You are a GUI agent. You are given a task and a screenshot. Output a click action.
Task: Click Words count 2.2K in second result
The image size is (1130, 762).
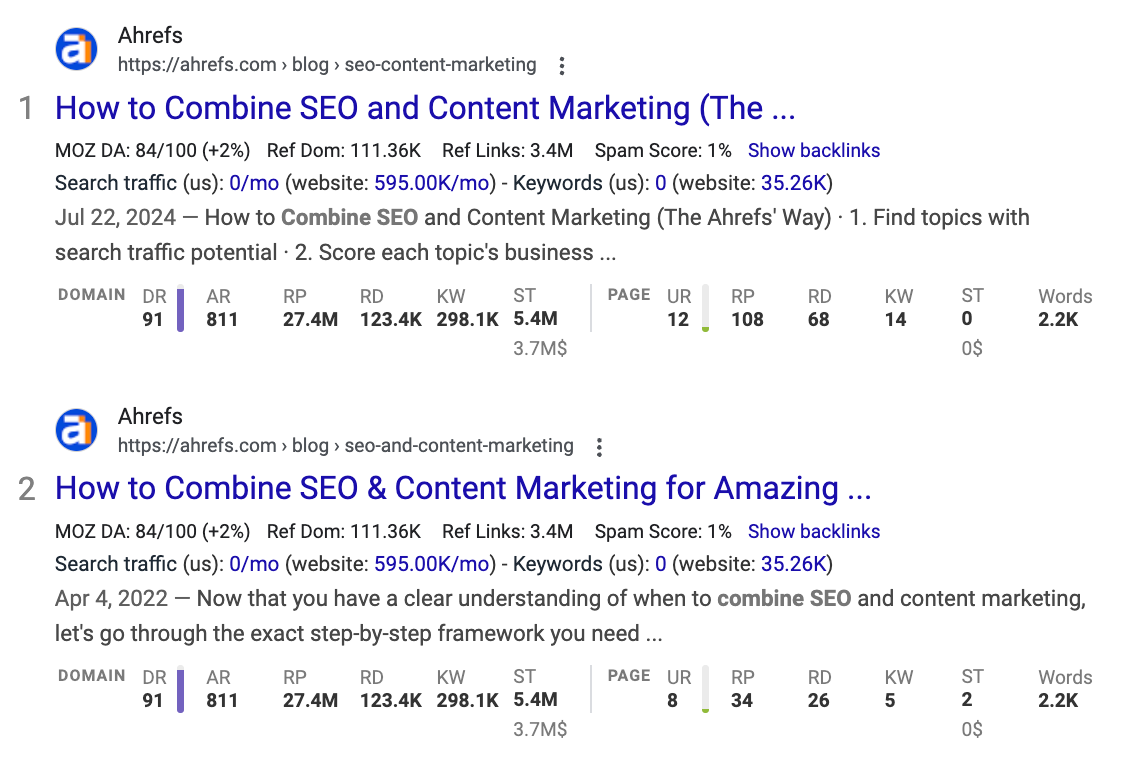tap(1058, 700)
